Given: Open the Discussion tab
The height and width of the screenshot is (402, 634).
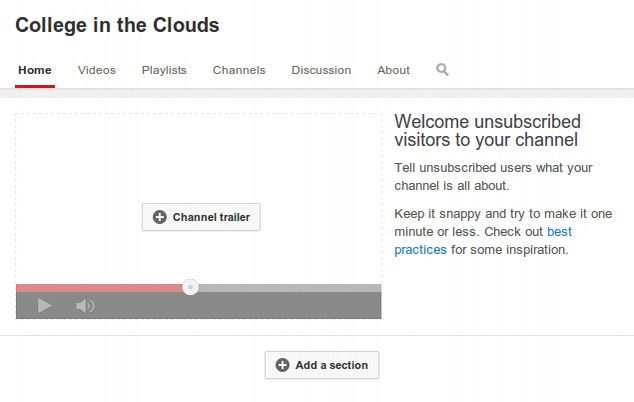Looking at the screenshot, I should (321, 70).
